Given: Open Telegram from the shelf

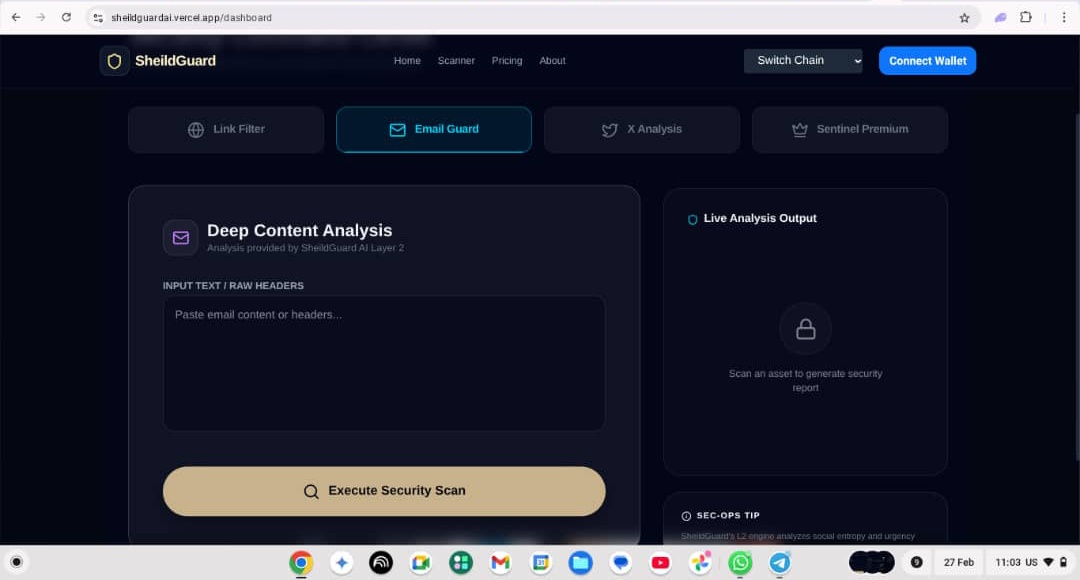Looking at the screenshot, I should pos(780,563).
